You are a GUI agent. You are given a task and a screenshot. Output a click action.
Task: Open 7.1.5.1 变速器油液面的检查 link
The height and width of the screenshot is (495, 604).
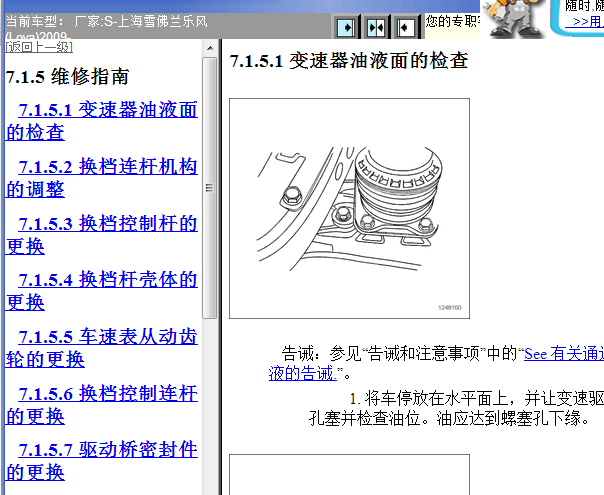pos(102,121)
